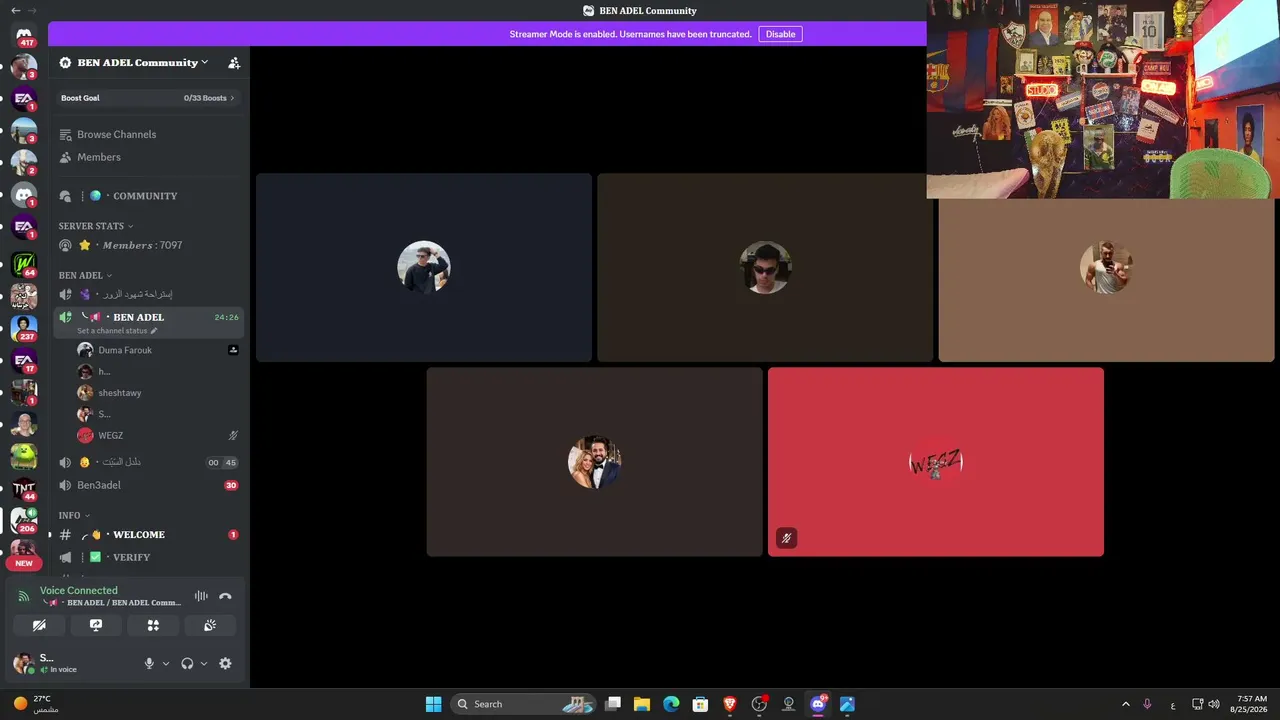Collapse the INFO category
Viewport: 1280px width, 720px height.
point(74,515)
